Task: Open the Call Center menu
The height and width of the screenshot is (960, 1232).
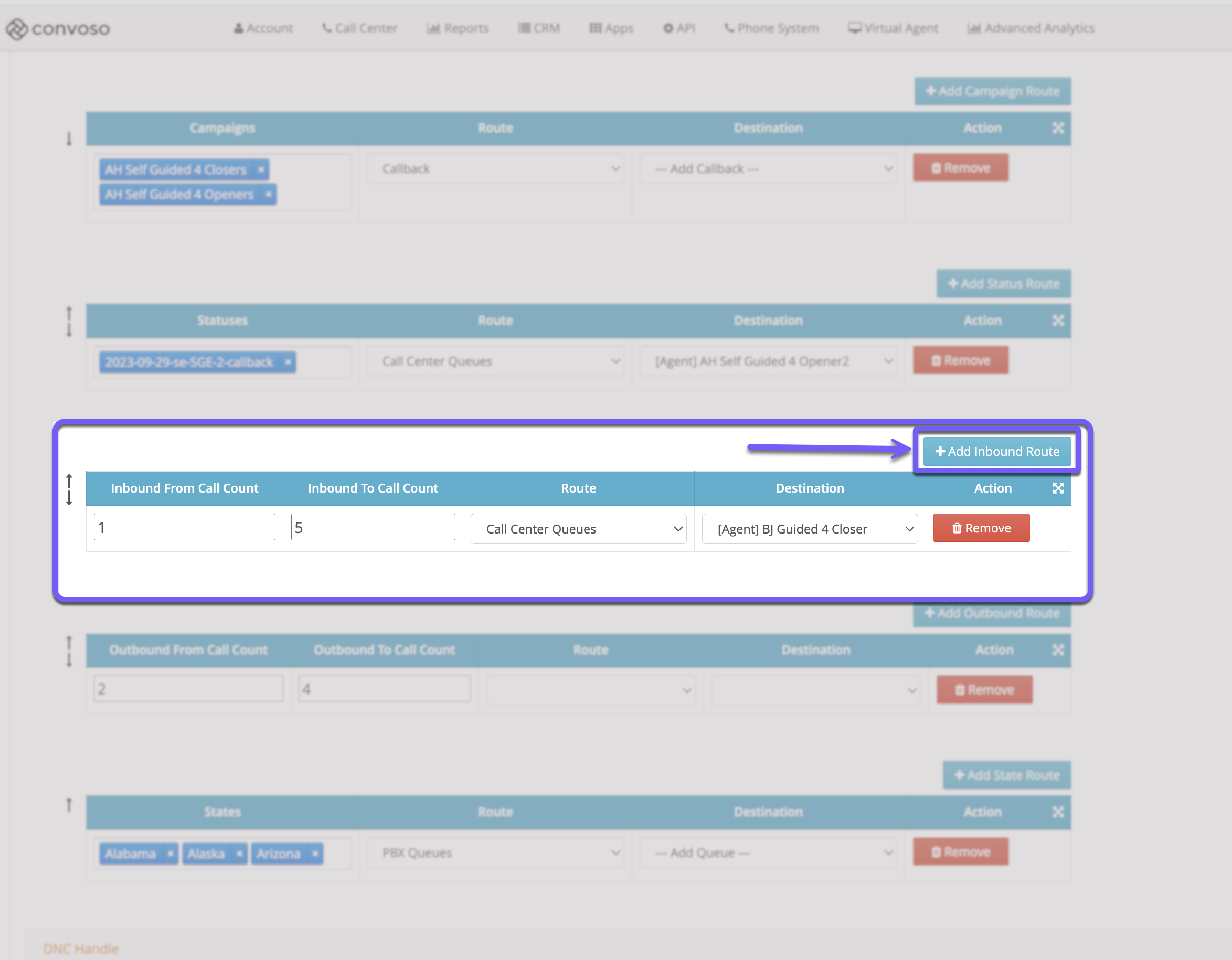Action: [359, 28]
